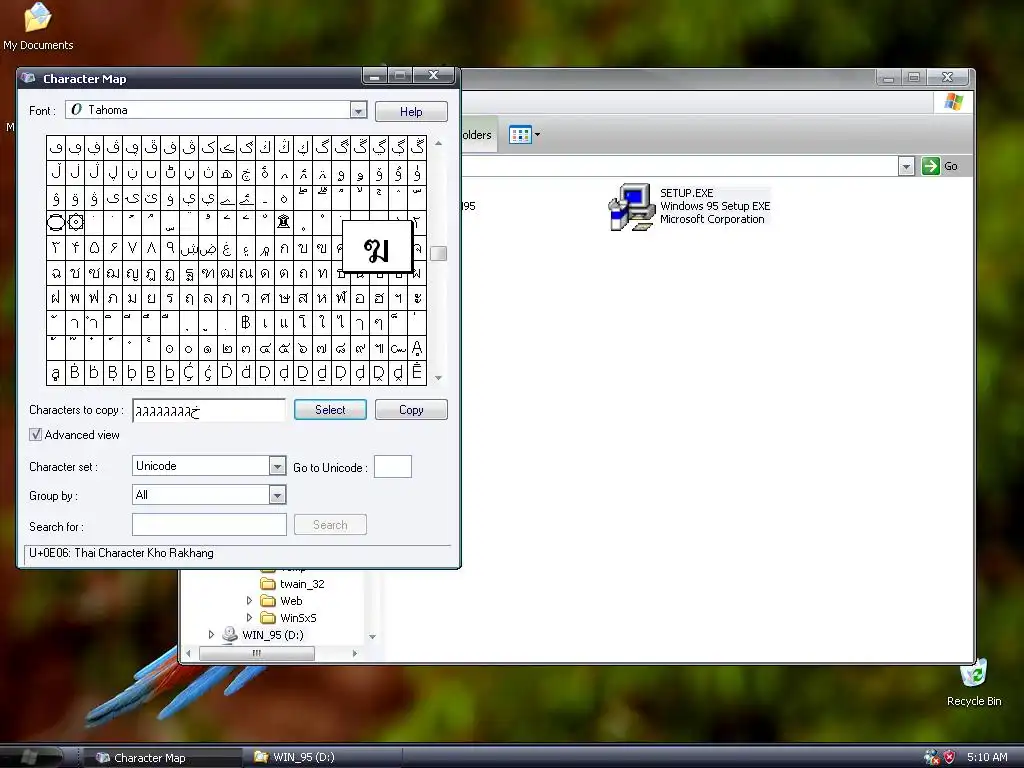Select WIN_95 (D:) drive in tree
The image size is (1024, 768).
click(263, 635)
